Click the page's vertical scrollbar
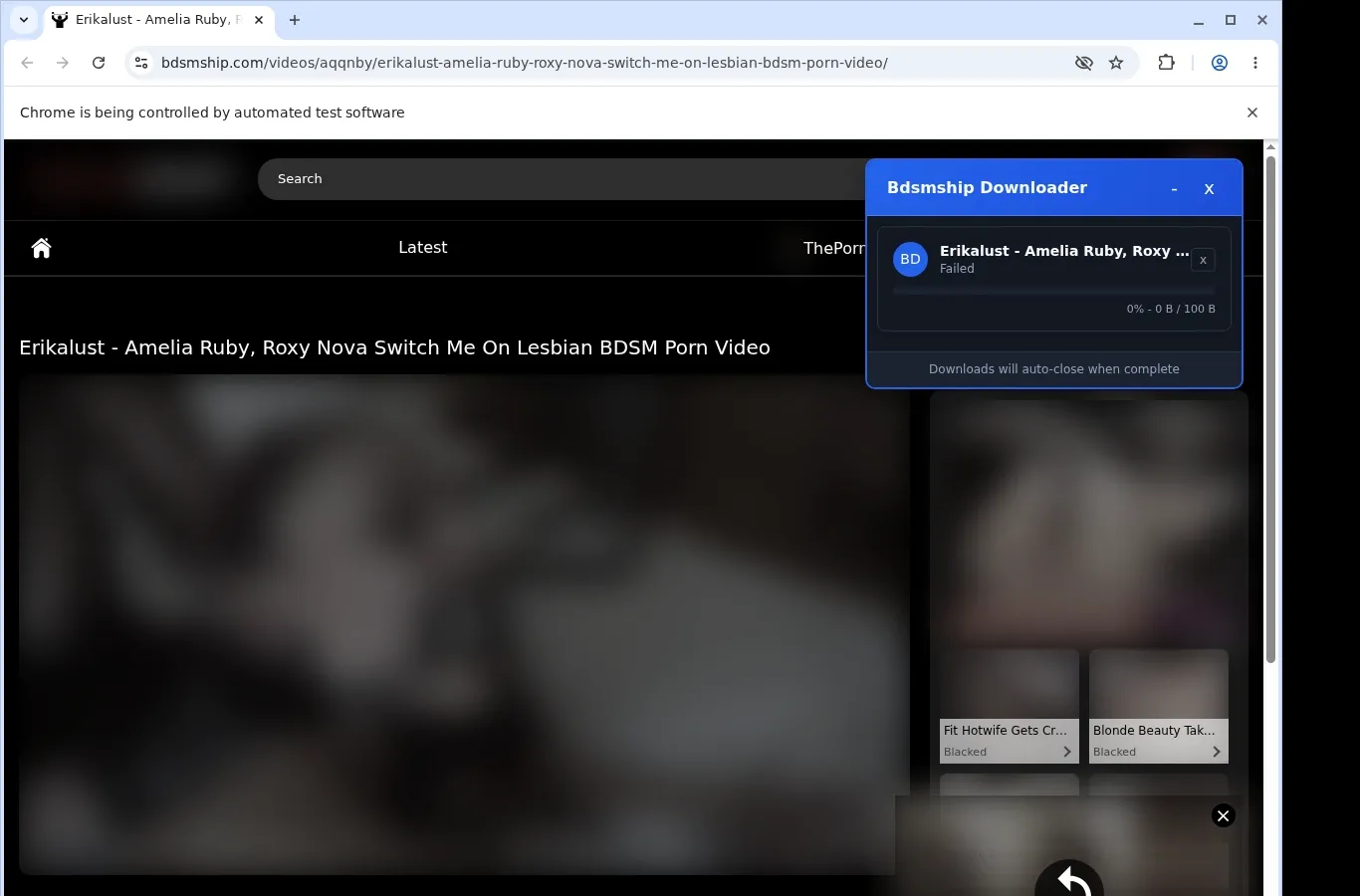This screenshot has width=1360, height=896. click(x=1270, y=408)
